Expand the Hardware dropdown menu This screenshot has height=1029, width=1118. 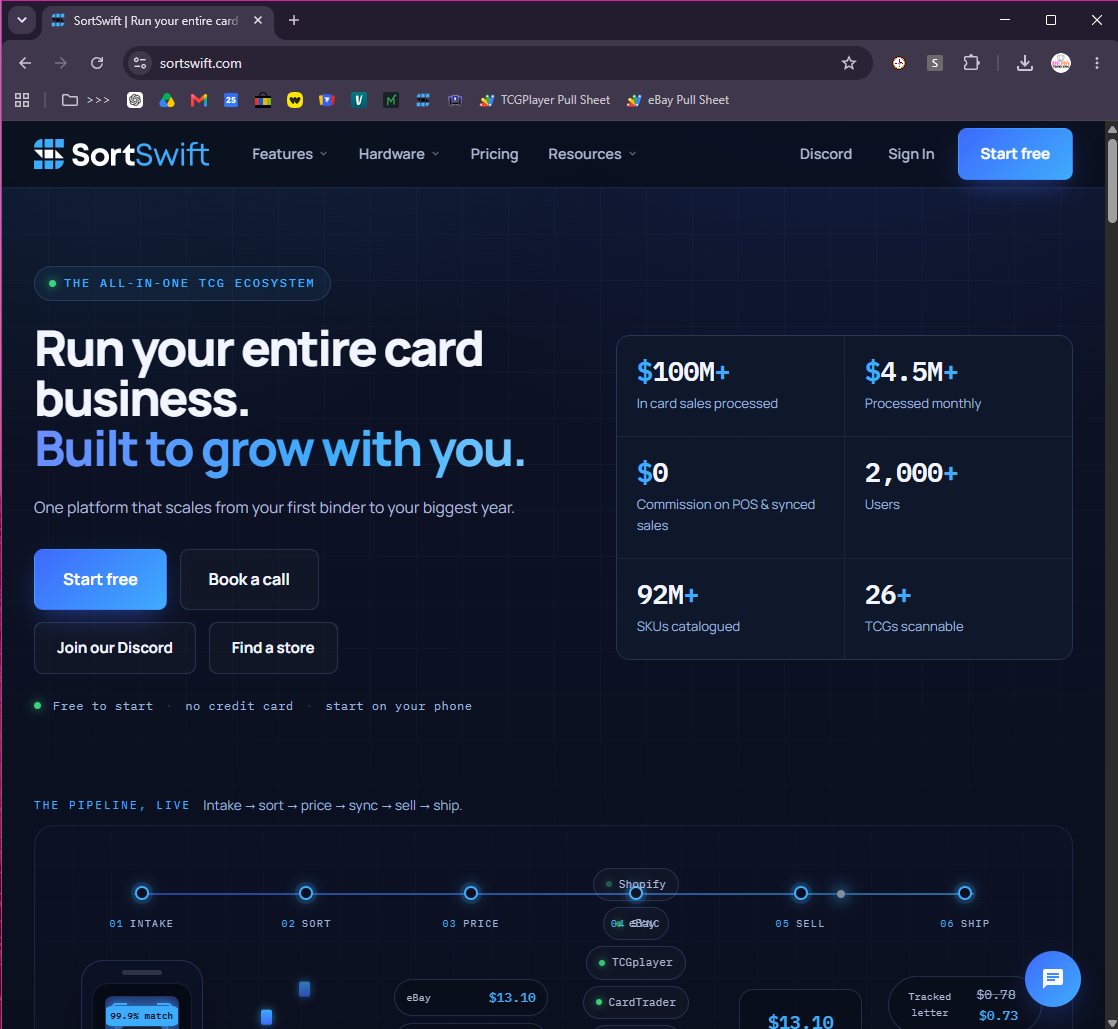pyautogui.click(x=399, y=154)
